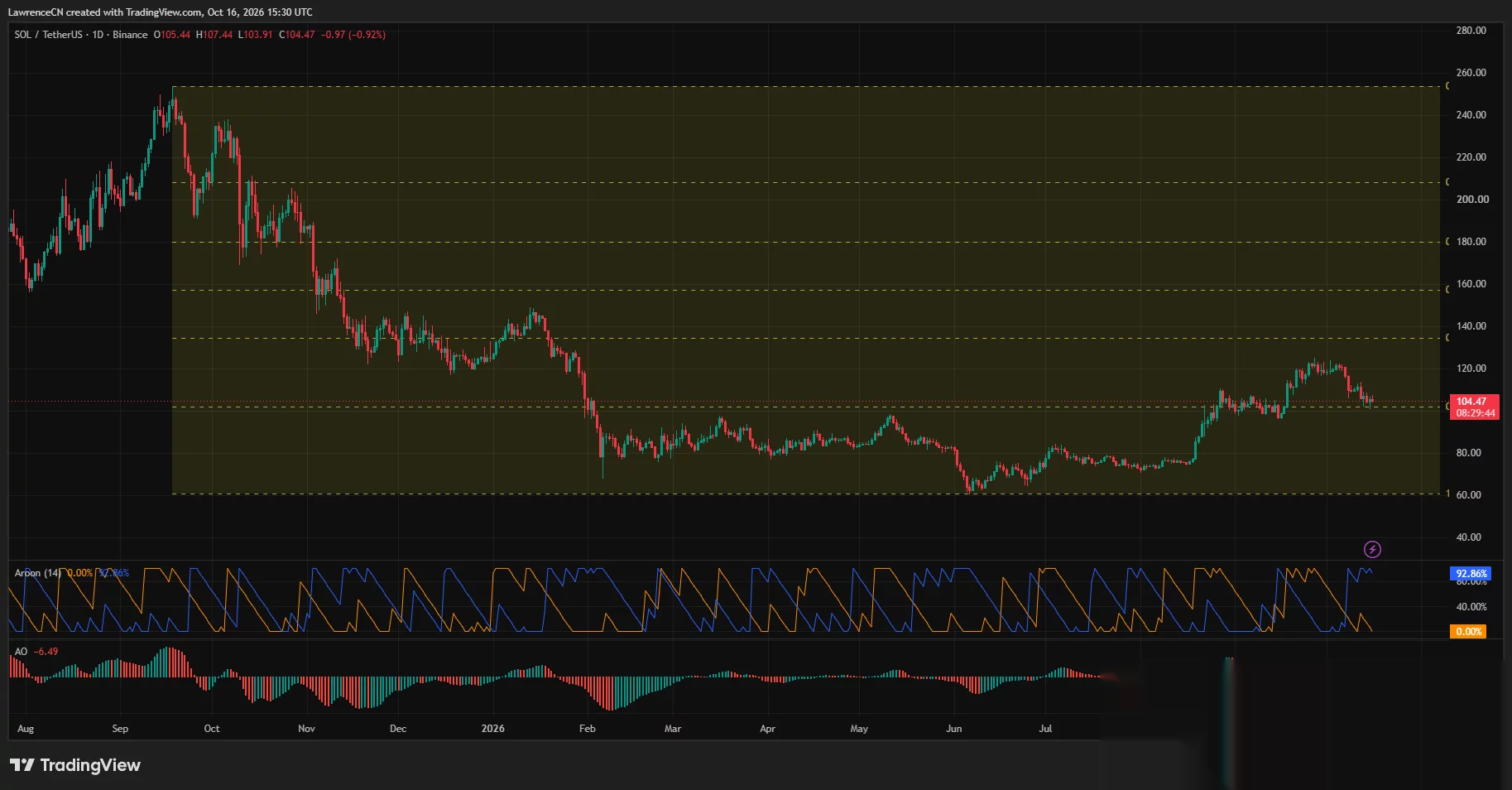Click the 2026 label on the time axis
The height and width of the screenshot is (790, 1512).
(492, 729)
